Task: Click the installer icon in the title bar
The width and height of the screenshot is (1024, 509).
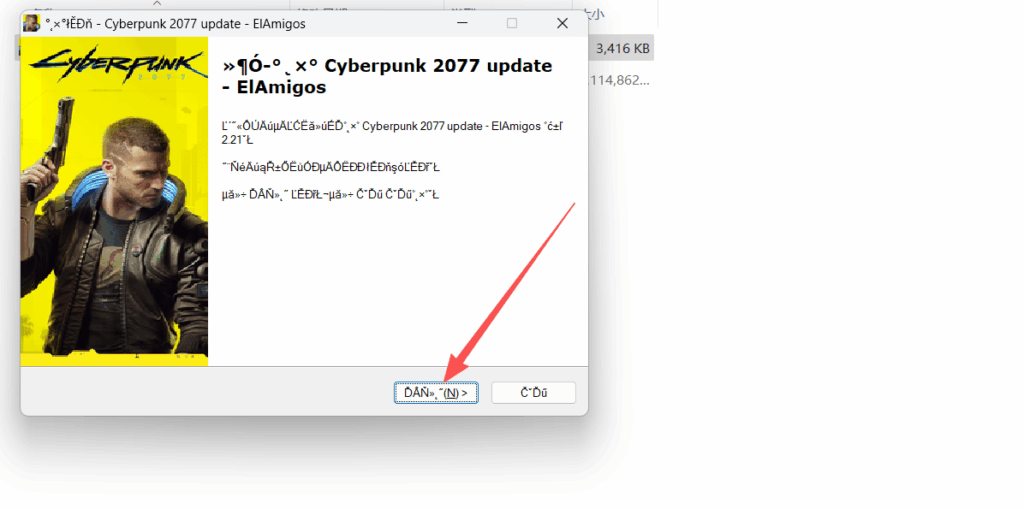Action: pos(31,24)
